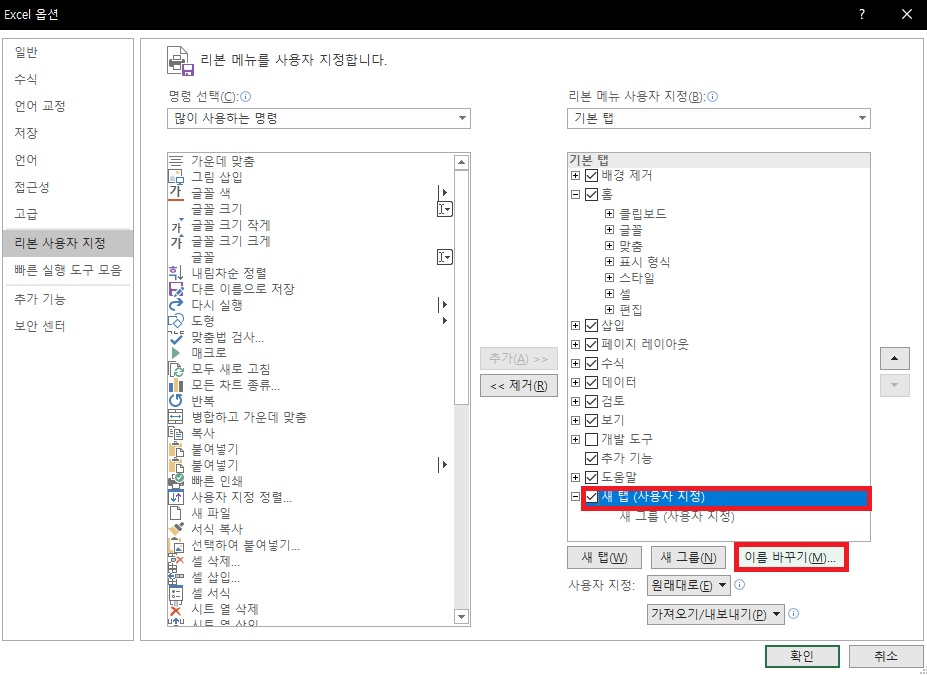Open the 보안 센터 category
The image size is (927, 675).
(x=68, y=326)
